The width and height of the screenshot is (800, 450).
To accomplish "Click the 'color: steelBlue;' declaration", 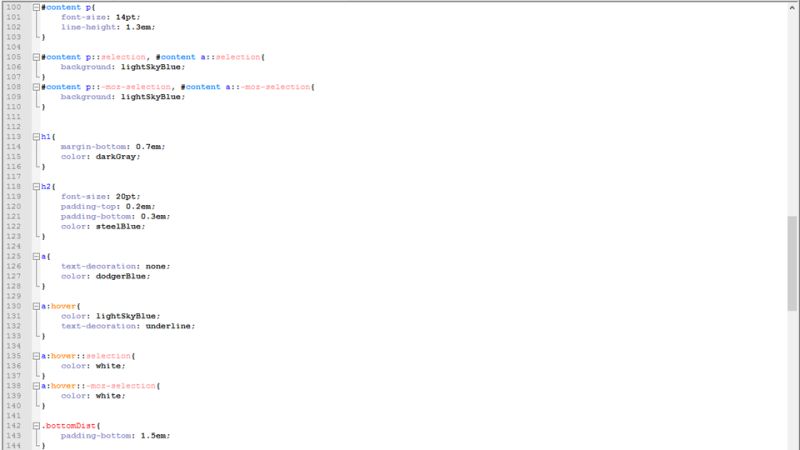I will 103,227.
